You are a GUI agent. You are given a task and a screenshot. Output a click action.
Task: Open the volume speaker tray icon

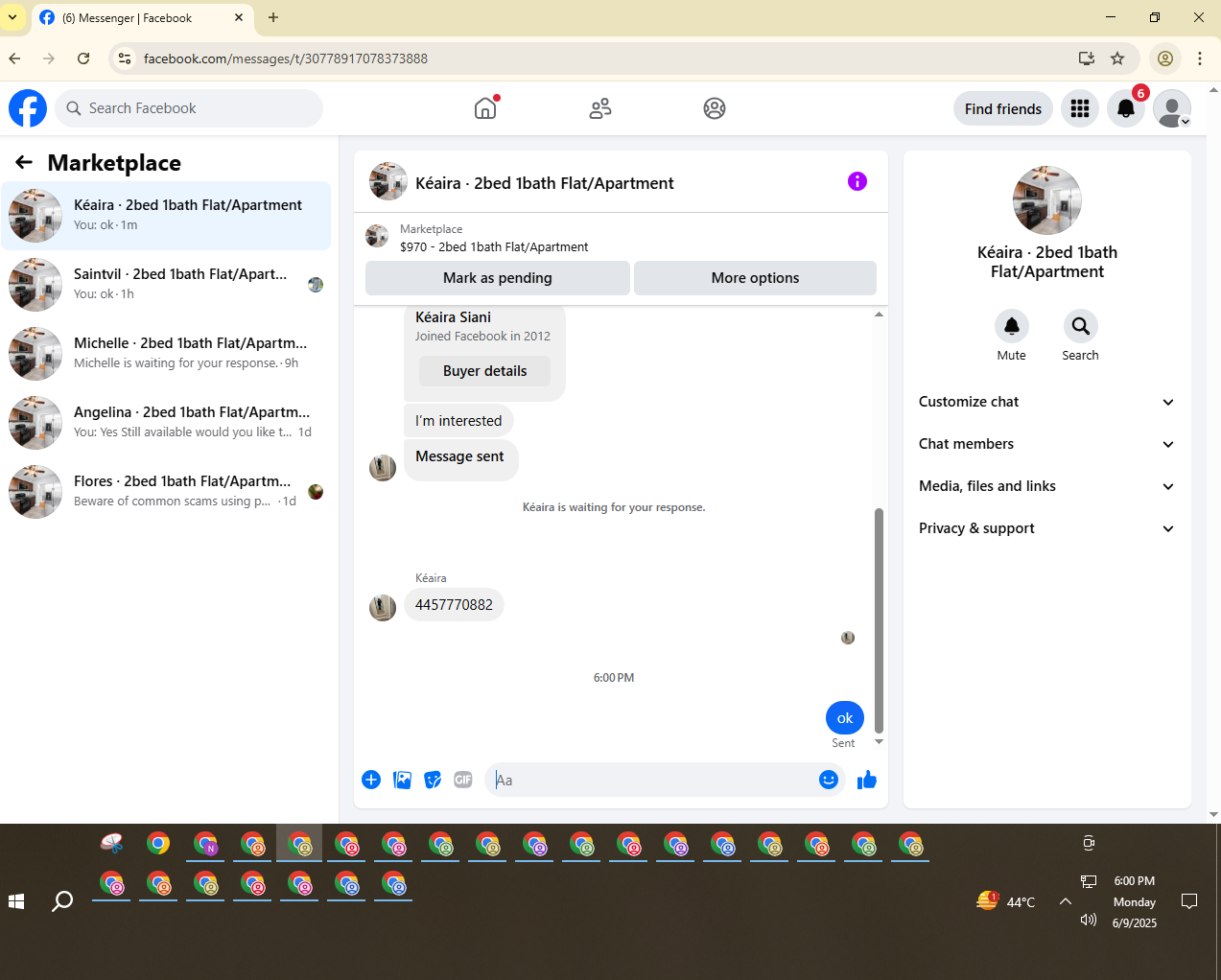(x=1088, y=920)
